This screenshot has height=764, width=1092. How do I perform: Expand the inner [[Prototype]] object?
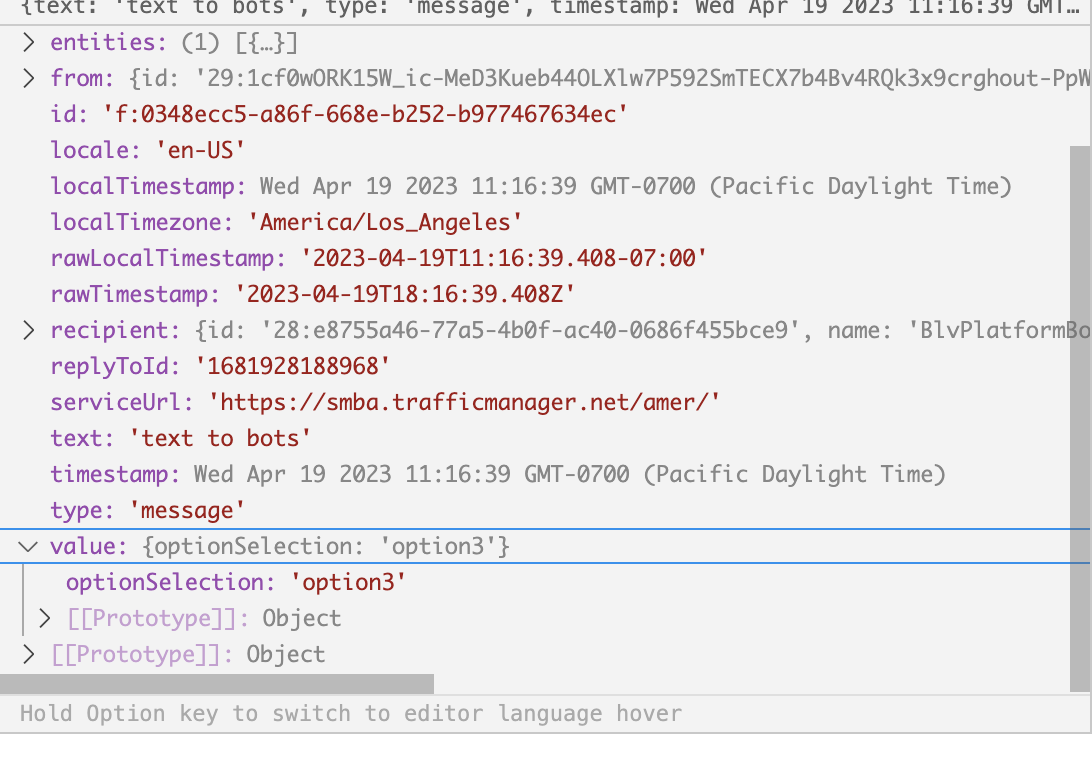tap(44, 618)
